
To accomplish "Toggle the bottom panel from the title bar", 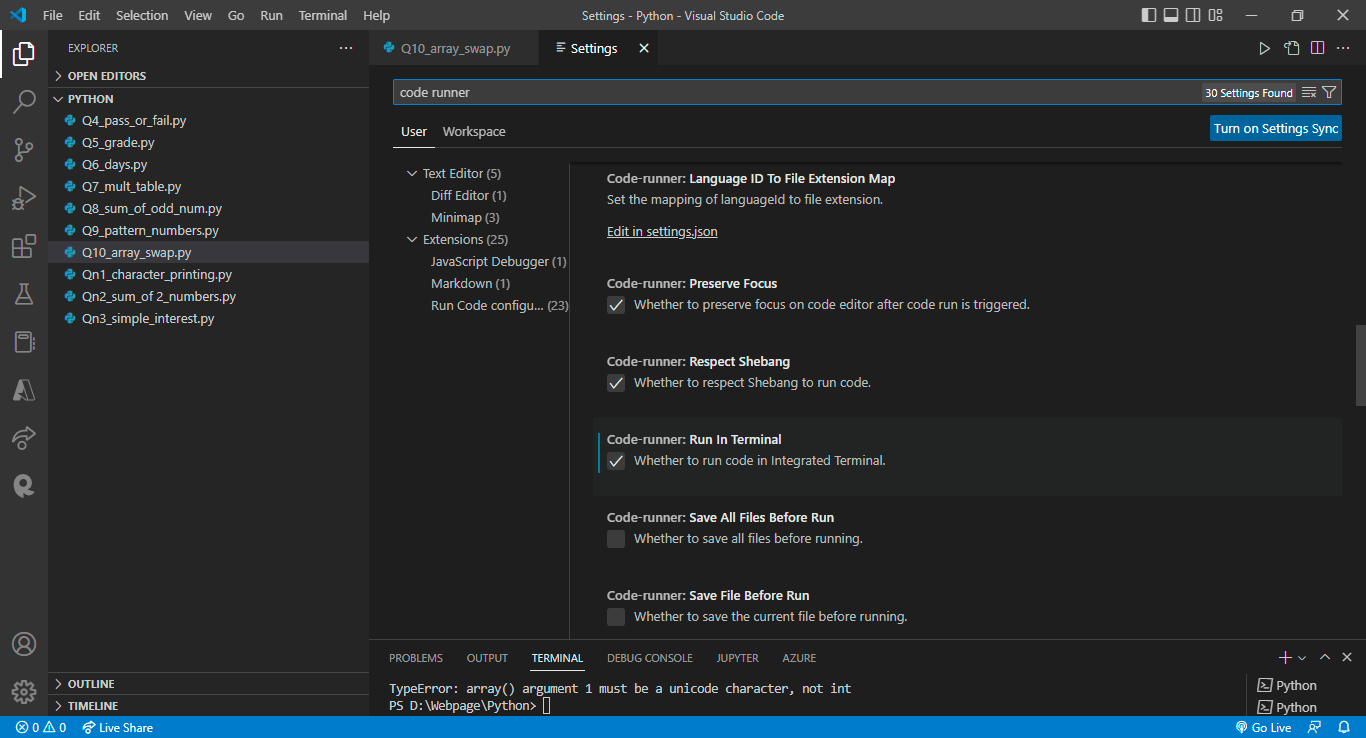I will [x=1170, y=15].
